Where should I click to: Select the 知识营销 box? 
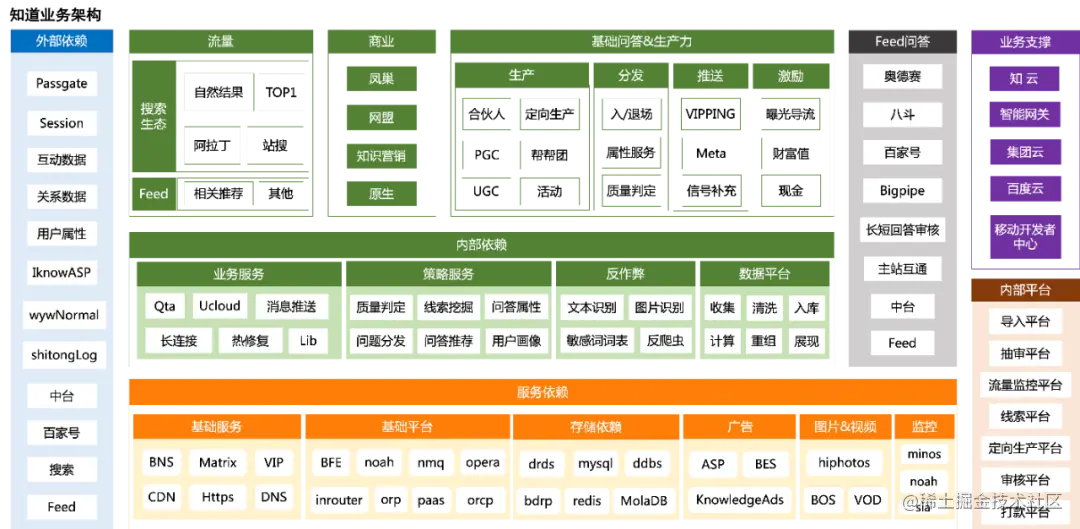tap(382, 156)
